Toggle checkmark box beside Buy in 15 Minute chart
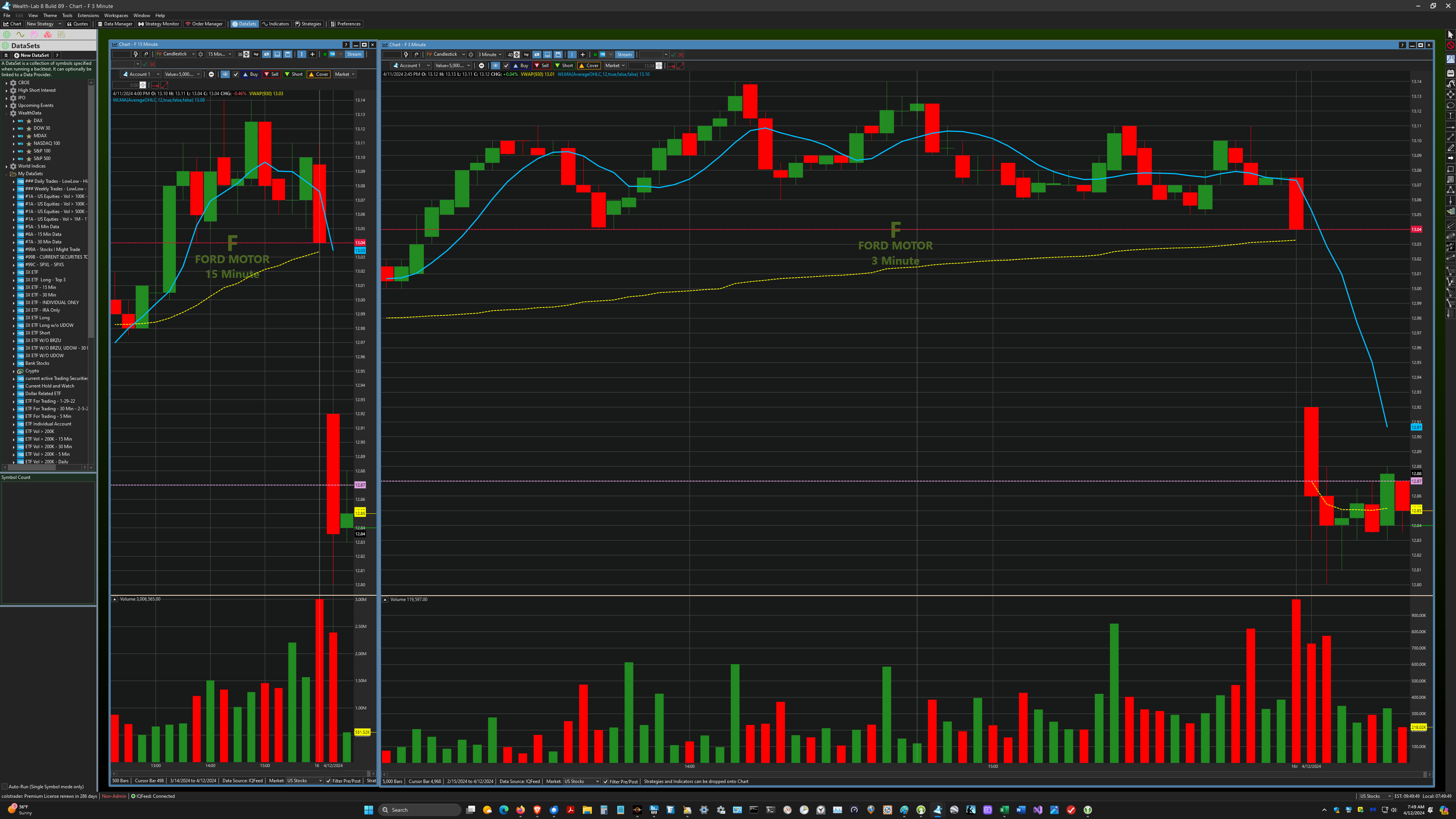This screenshot has width=1456, height=819. click(236, 74)
